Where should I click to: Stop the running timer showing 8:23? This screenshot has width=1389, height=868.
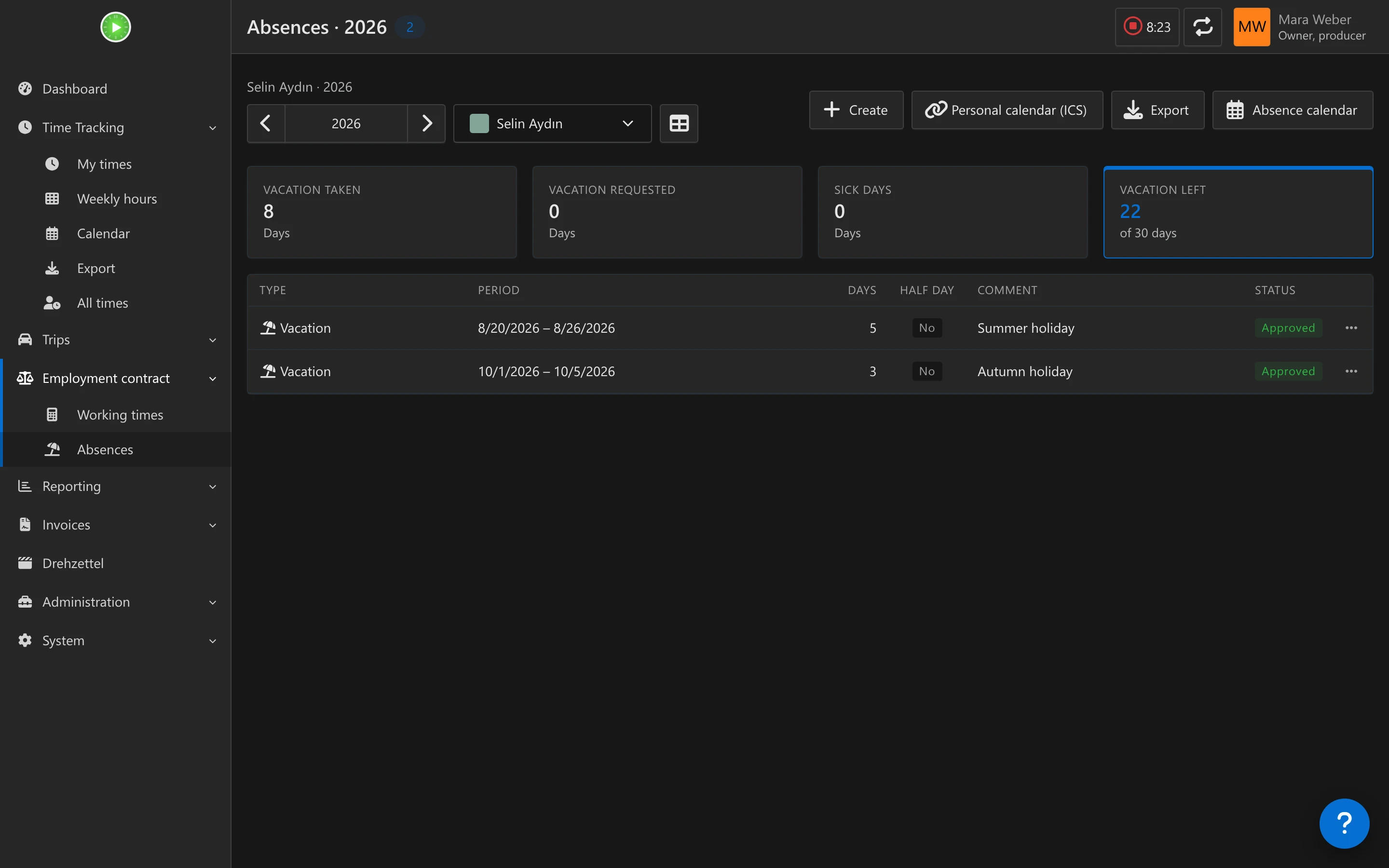tap(1147, 27)
